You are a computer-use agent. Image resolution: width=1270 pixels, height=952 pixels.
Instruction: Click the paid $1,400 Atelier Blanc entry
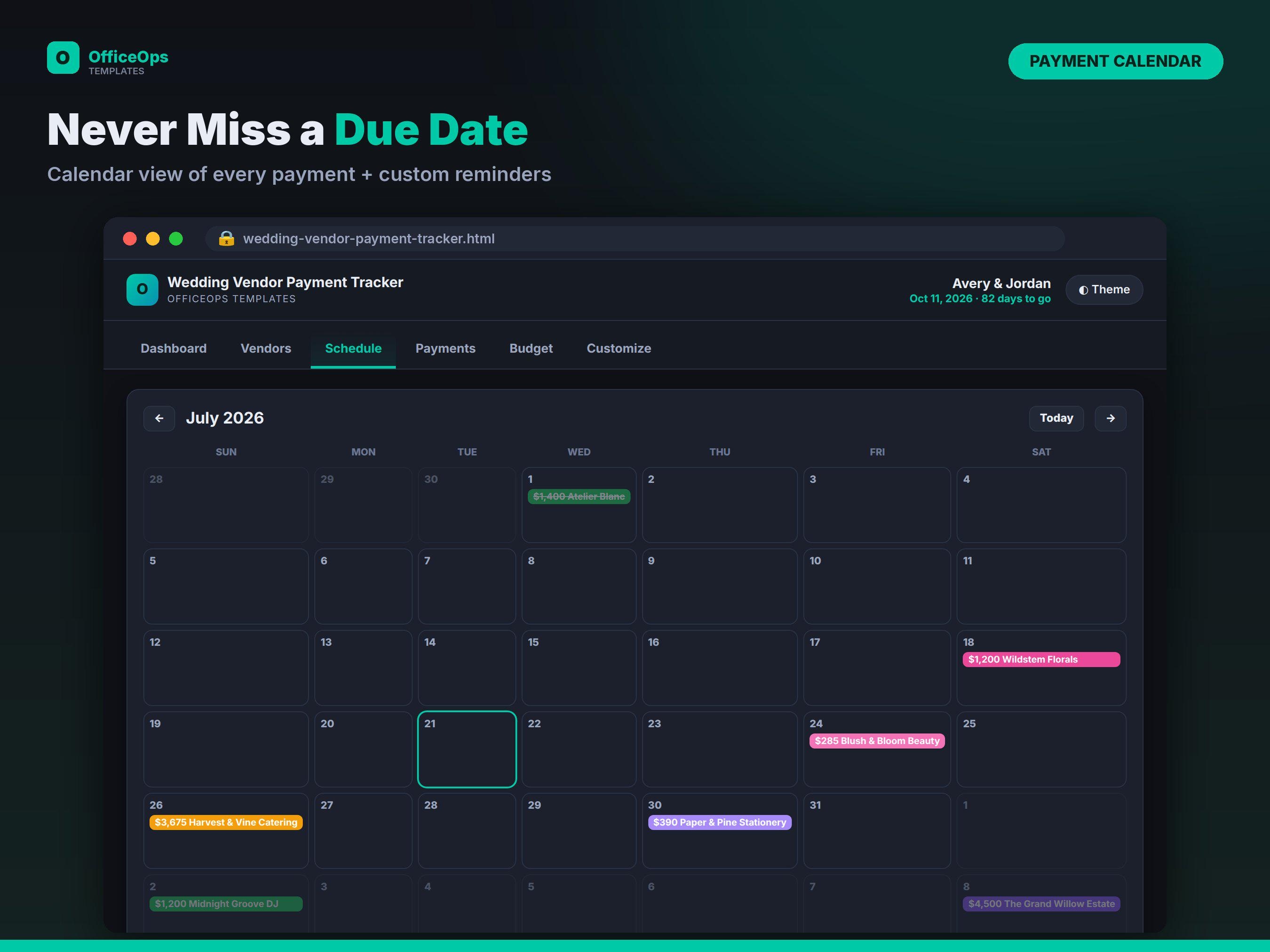(x=578, y=496)
